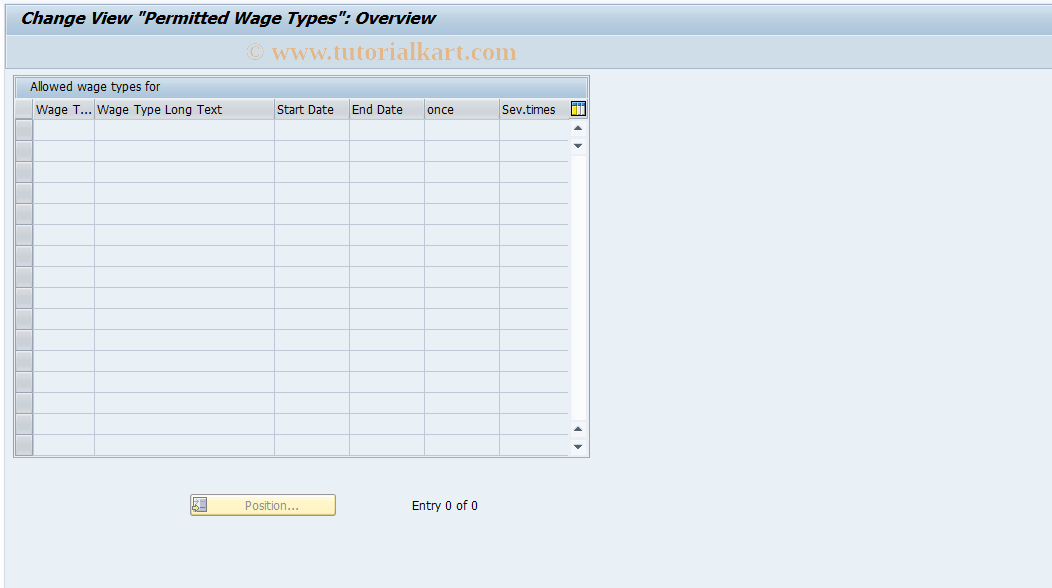The width and height of the screenshot is (1052, 588).
Task: Click the upper scroll-up arrow of the table
Action: (x=578, y=128)
